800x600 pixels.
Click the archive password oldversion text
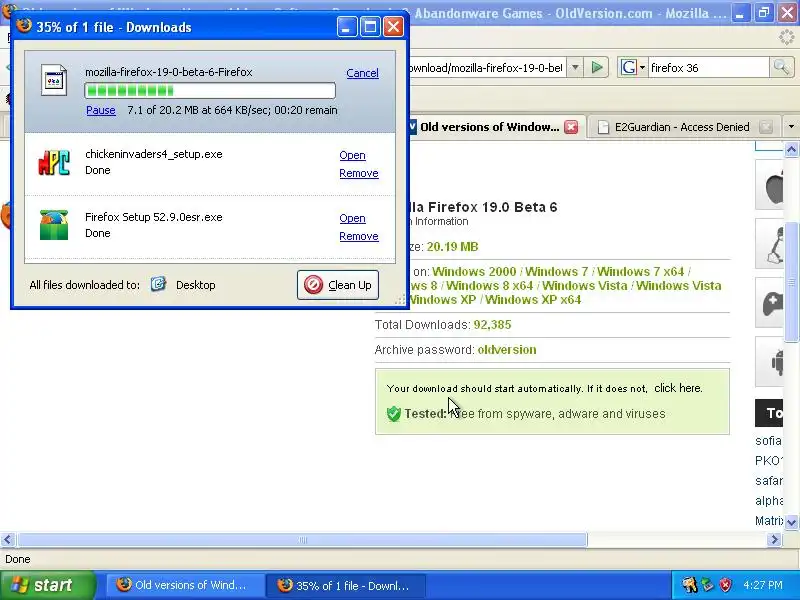tap(507, 350)
